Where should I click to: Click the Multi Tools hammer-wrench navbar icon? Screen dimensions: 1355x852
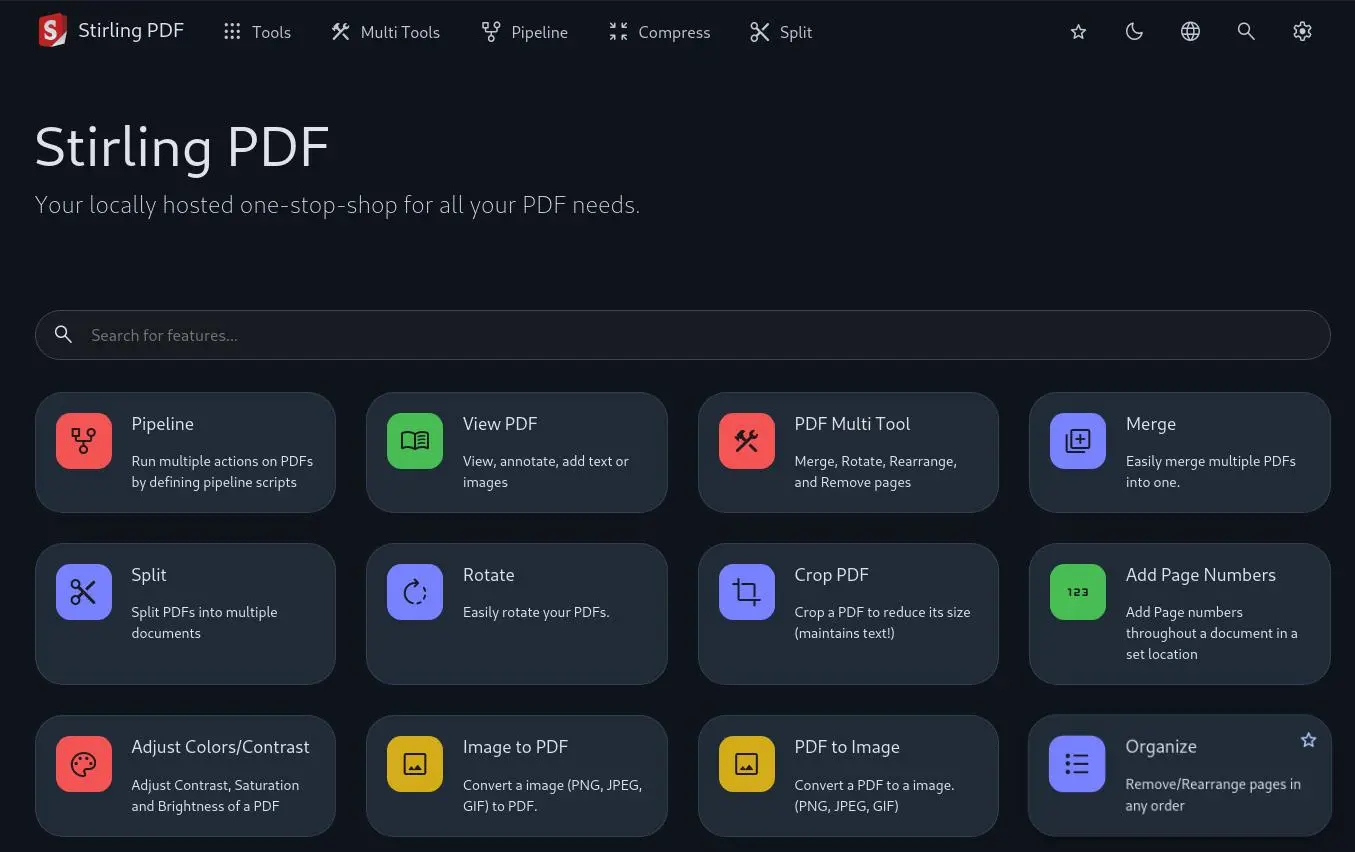coord(340,32)
